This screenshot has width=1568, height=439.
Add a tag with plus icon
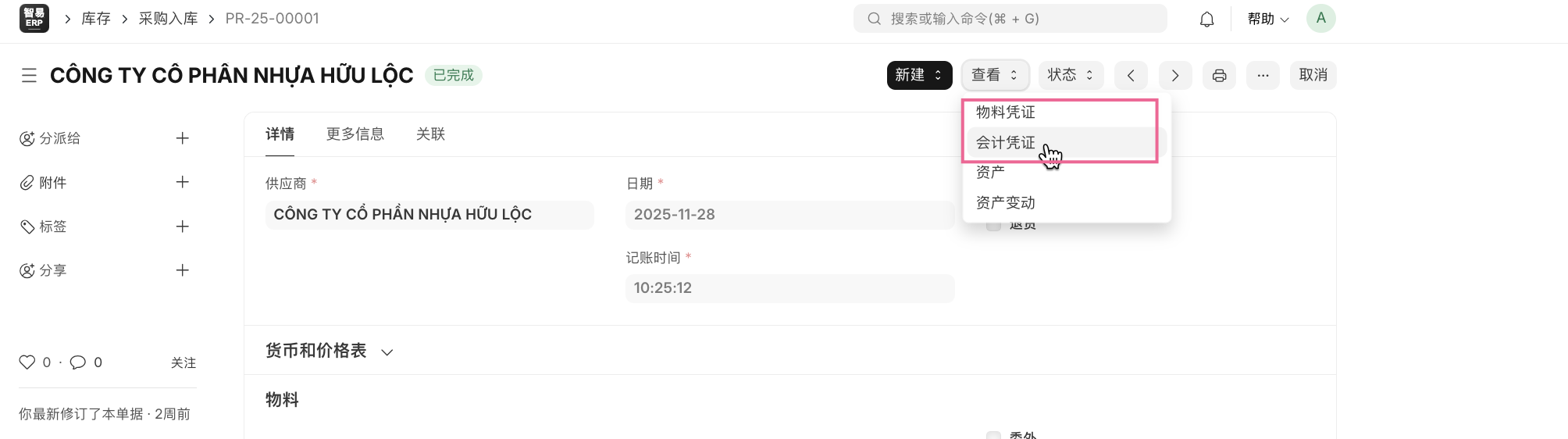(183, 227)
